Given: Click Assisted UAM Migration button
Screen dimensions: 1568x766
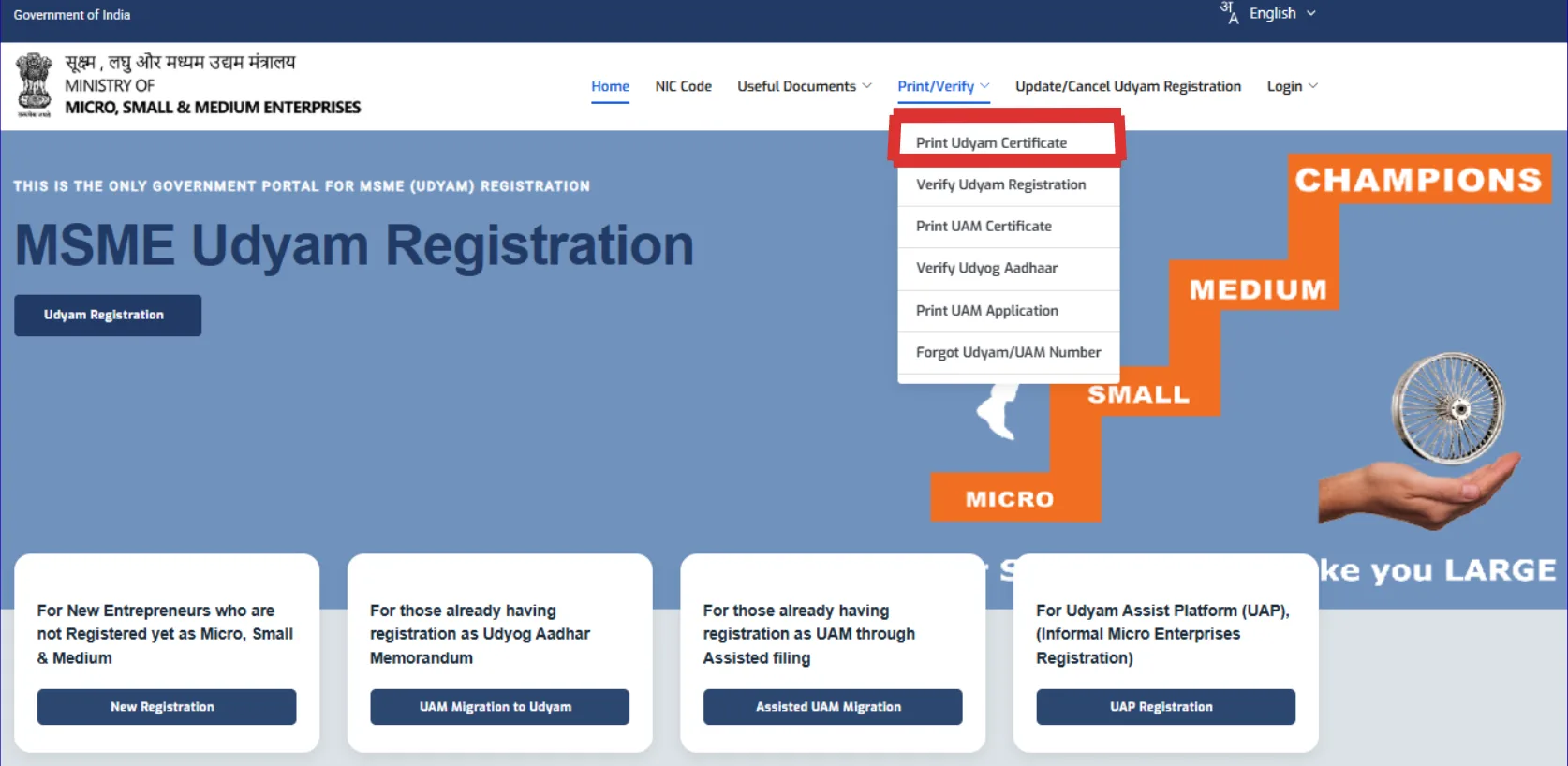Looking at the screenshot, I should tap(833, 707).
